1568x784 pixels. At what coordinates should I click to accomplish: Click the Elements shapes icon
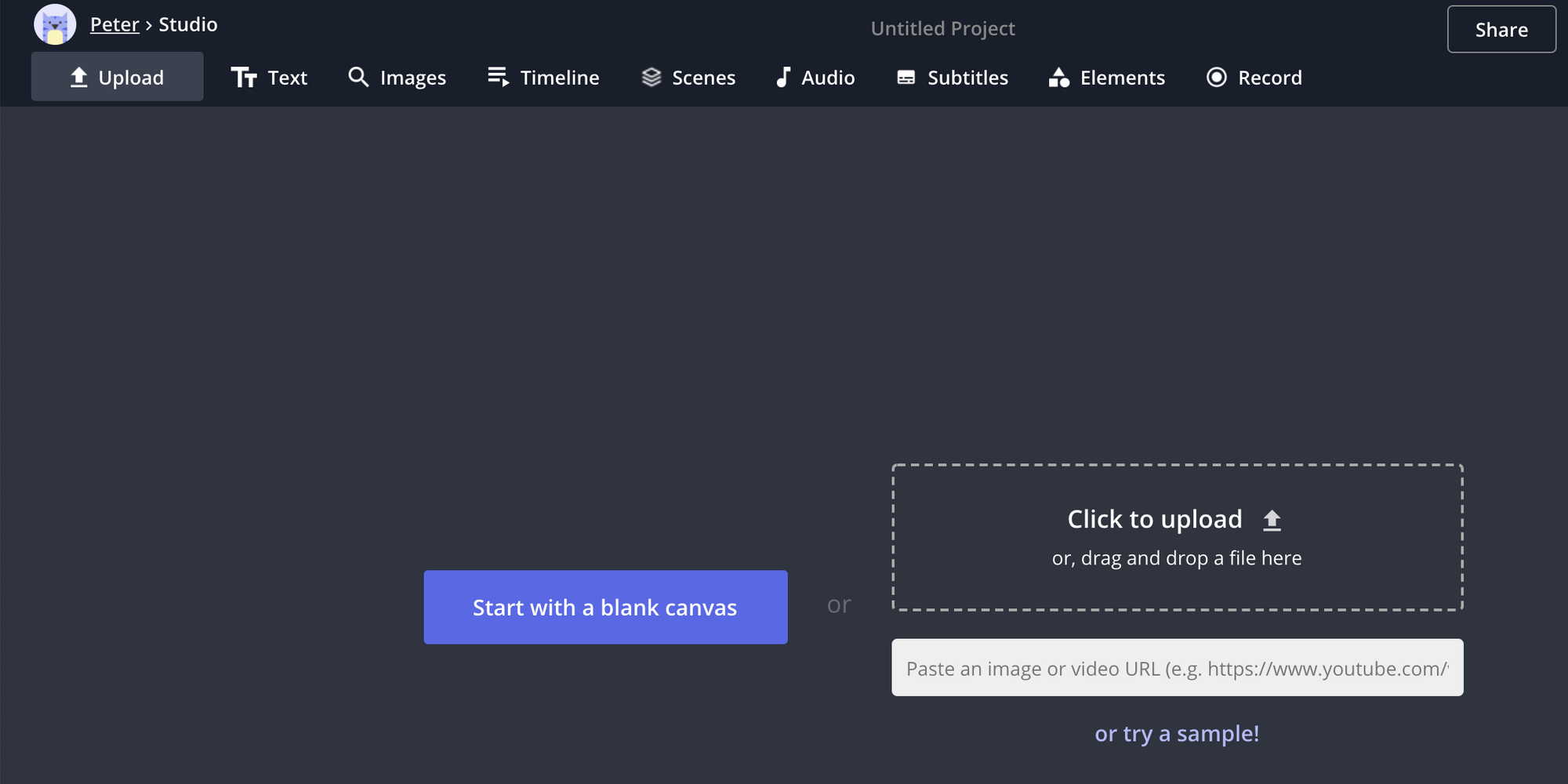click(x=1059, y=77)
